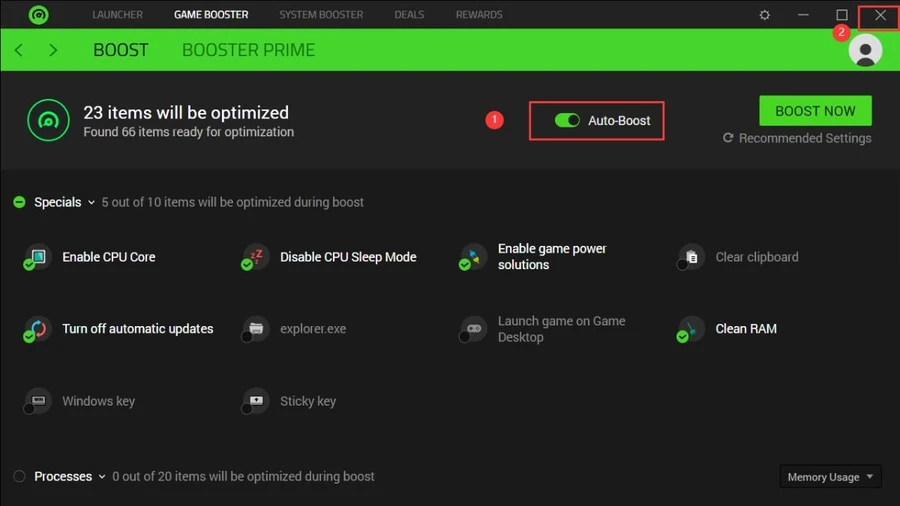Collapse the Specials section chevron
The height and width of the screenshot is (506, 900).
(91, 203)
